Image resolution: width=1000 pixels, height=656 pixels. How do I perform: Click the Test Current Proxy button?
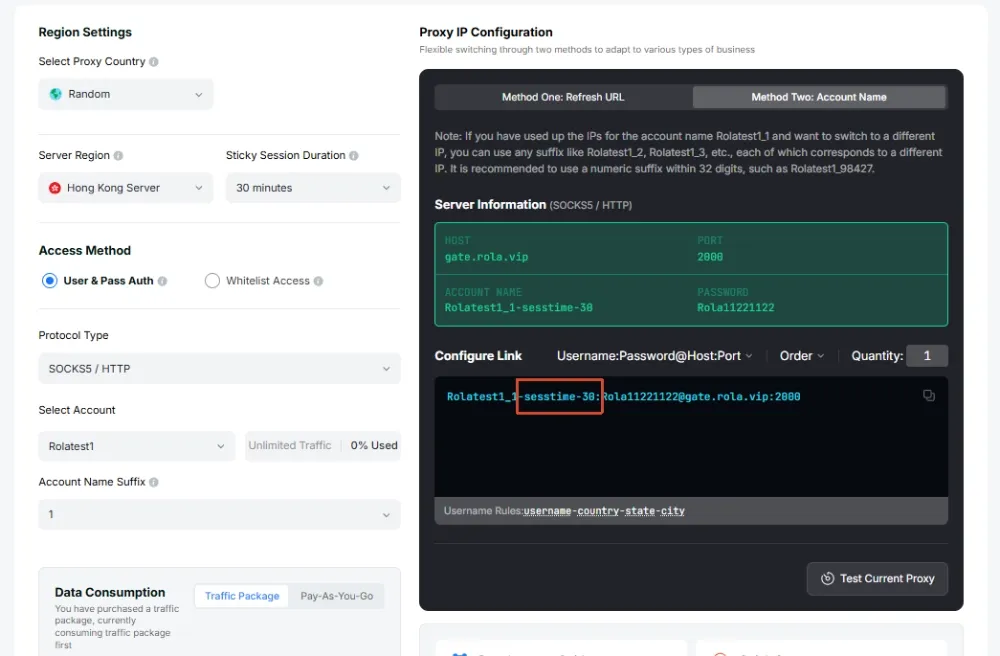pyautogui.click(x=877, y=579)
